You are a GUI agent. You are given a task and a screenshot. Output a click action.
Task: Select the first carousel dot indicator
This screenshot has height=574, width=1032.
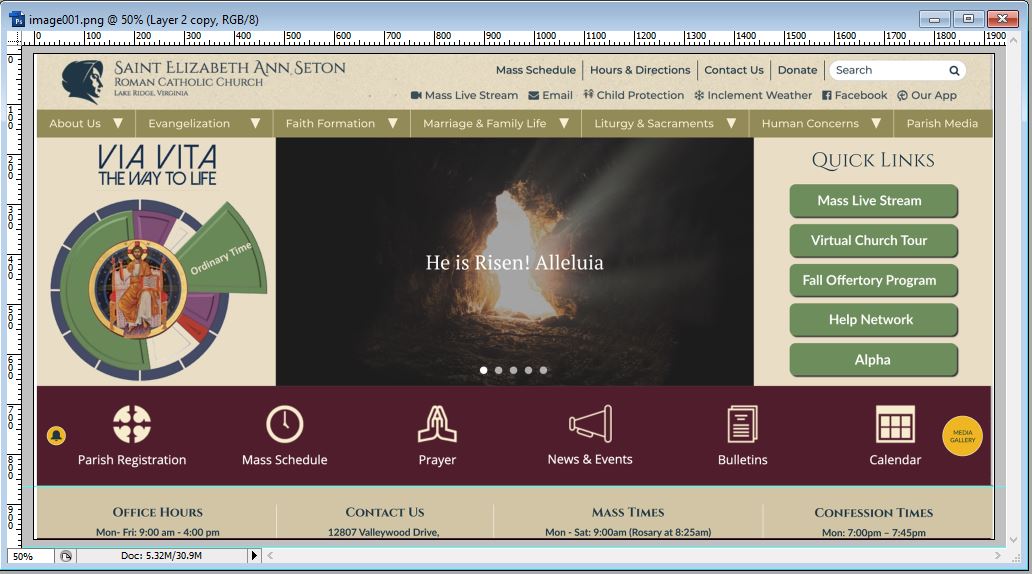click(484, 370)
